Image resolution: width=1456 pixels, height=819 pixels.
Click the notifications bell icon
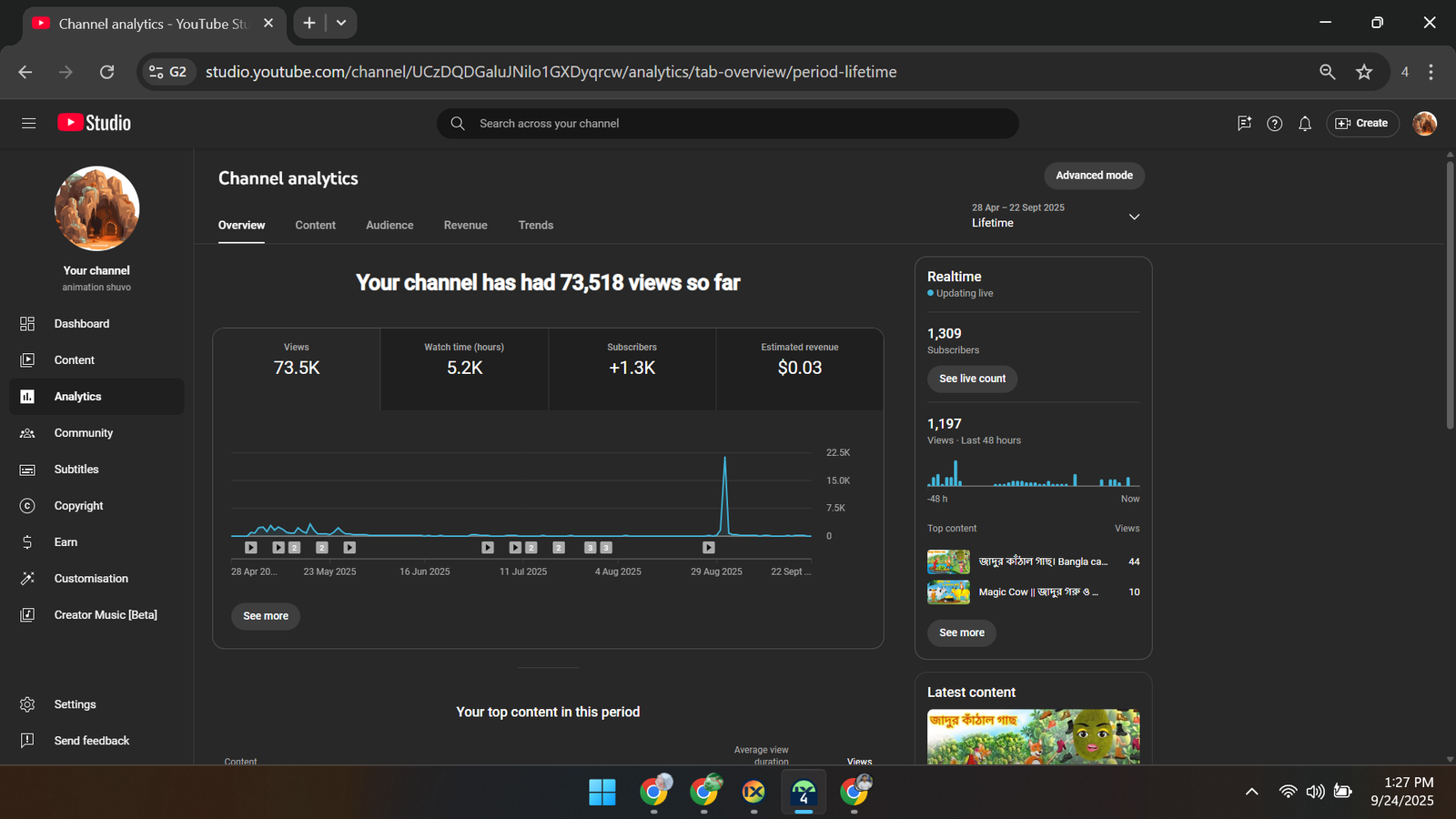pos(1304,124)
